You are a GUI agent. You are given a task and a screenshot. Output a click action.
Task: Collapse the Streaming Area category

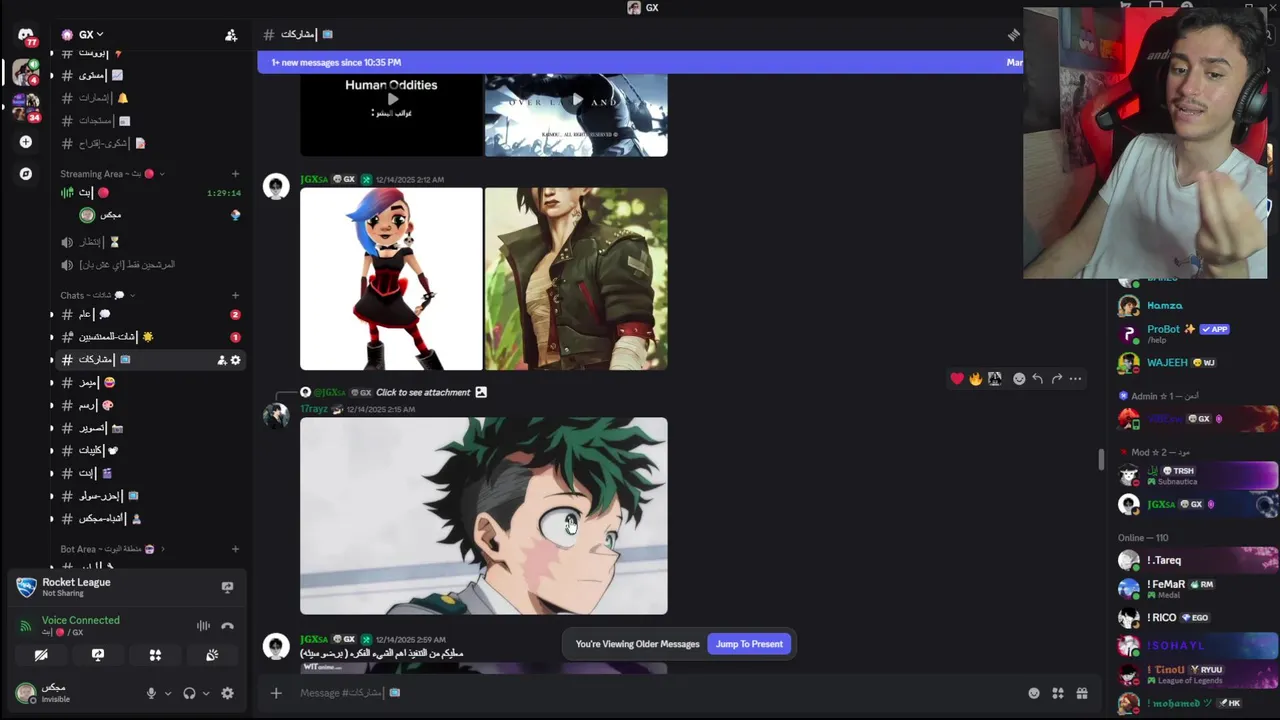pos(112,174)
